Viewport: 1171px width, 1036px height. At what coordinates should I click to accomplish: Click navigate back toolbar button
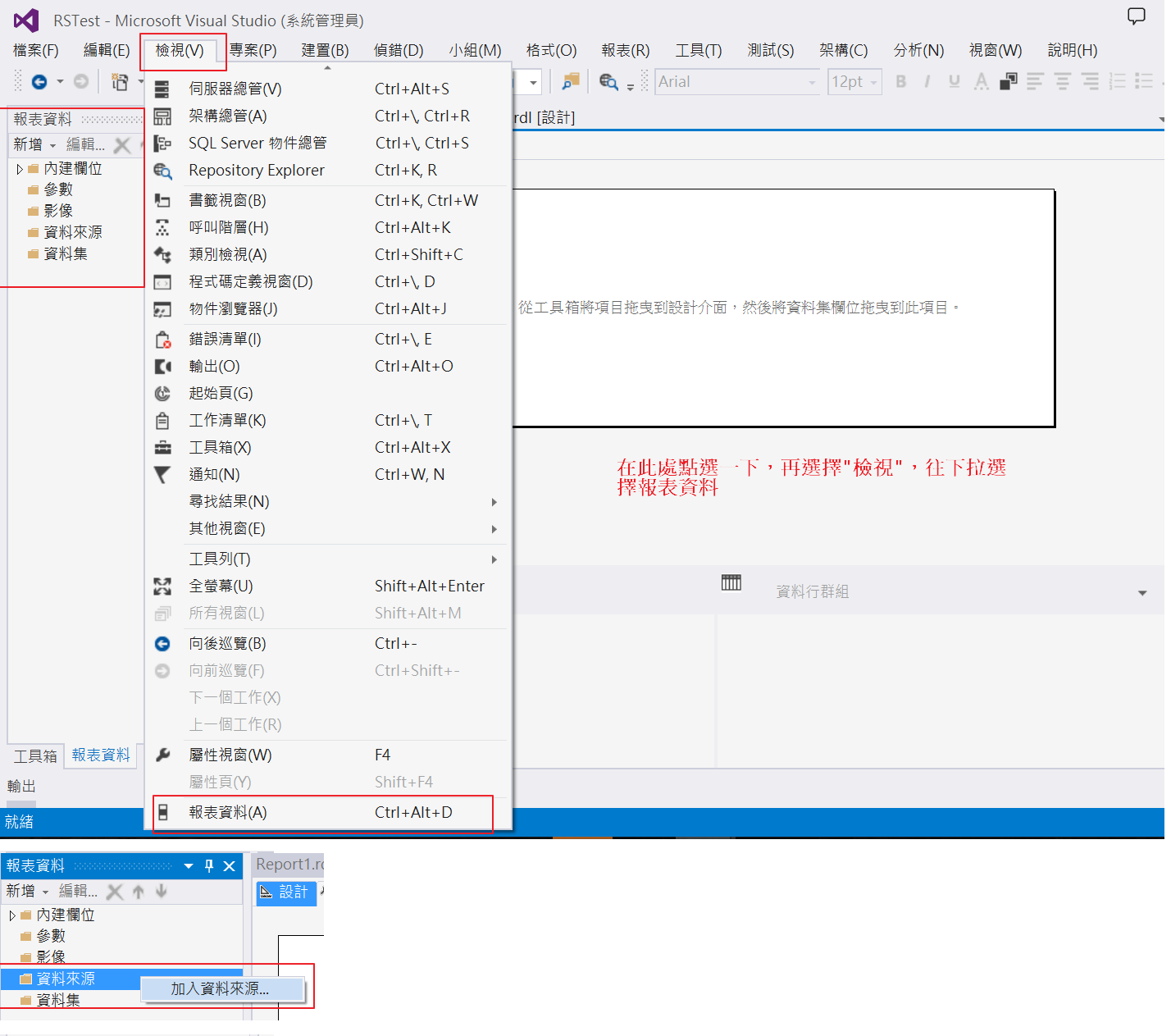(39, 81)
